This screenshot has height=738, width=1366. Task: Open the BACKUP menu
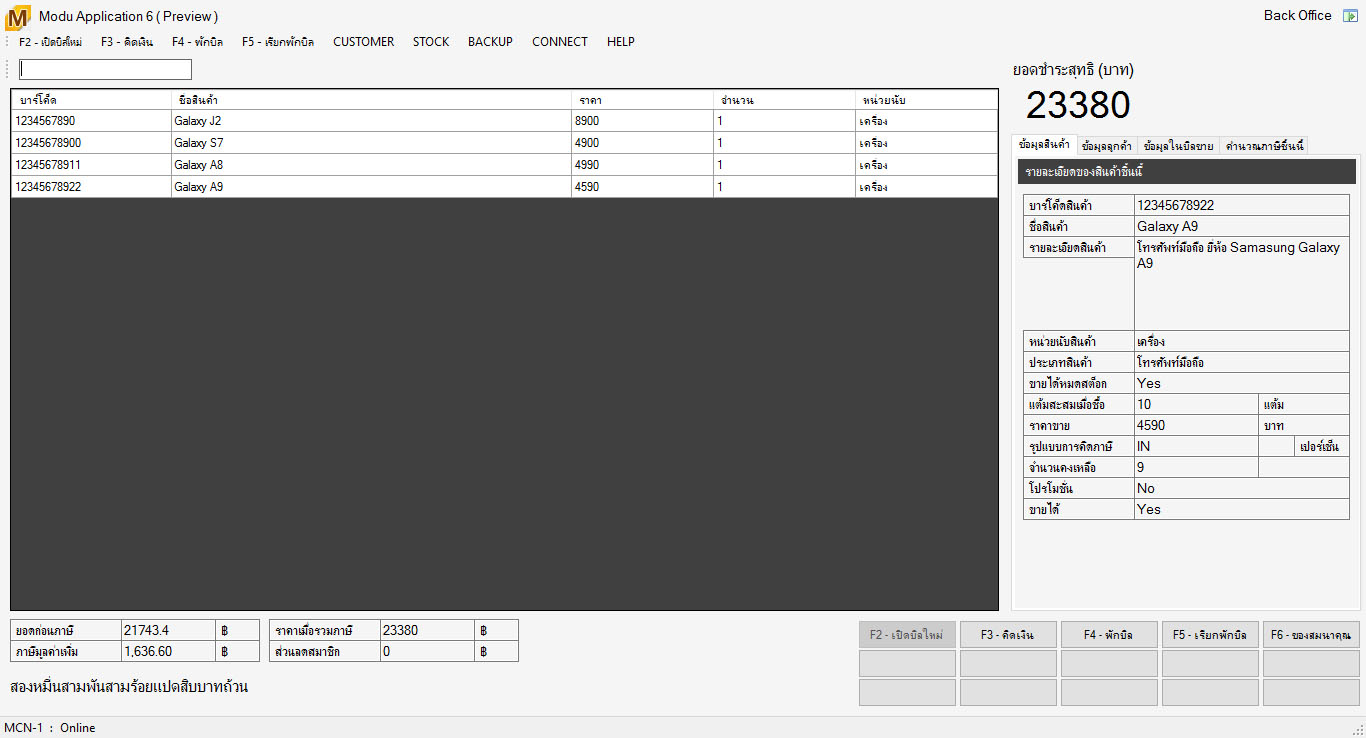490,42
